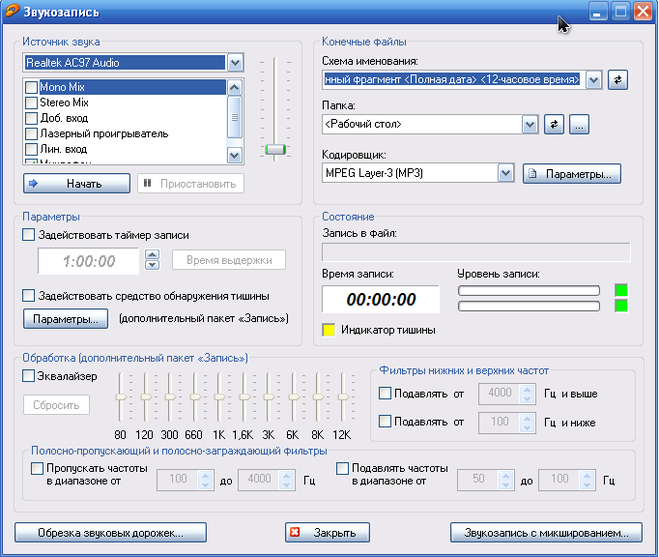Image resolution: width=659 pixels, height=557 pixels.
Task: Check the Stereo Mix source checkbox
Action: 32,103
